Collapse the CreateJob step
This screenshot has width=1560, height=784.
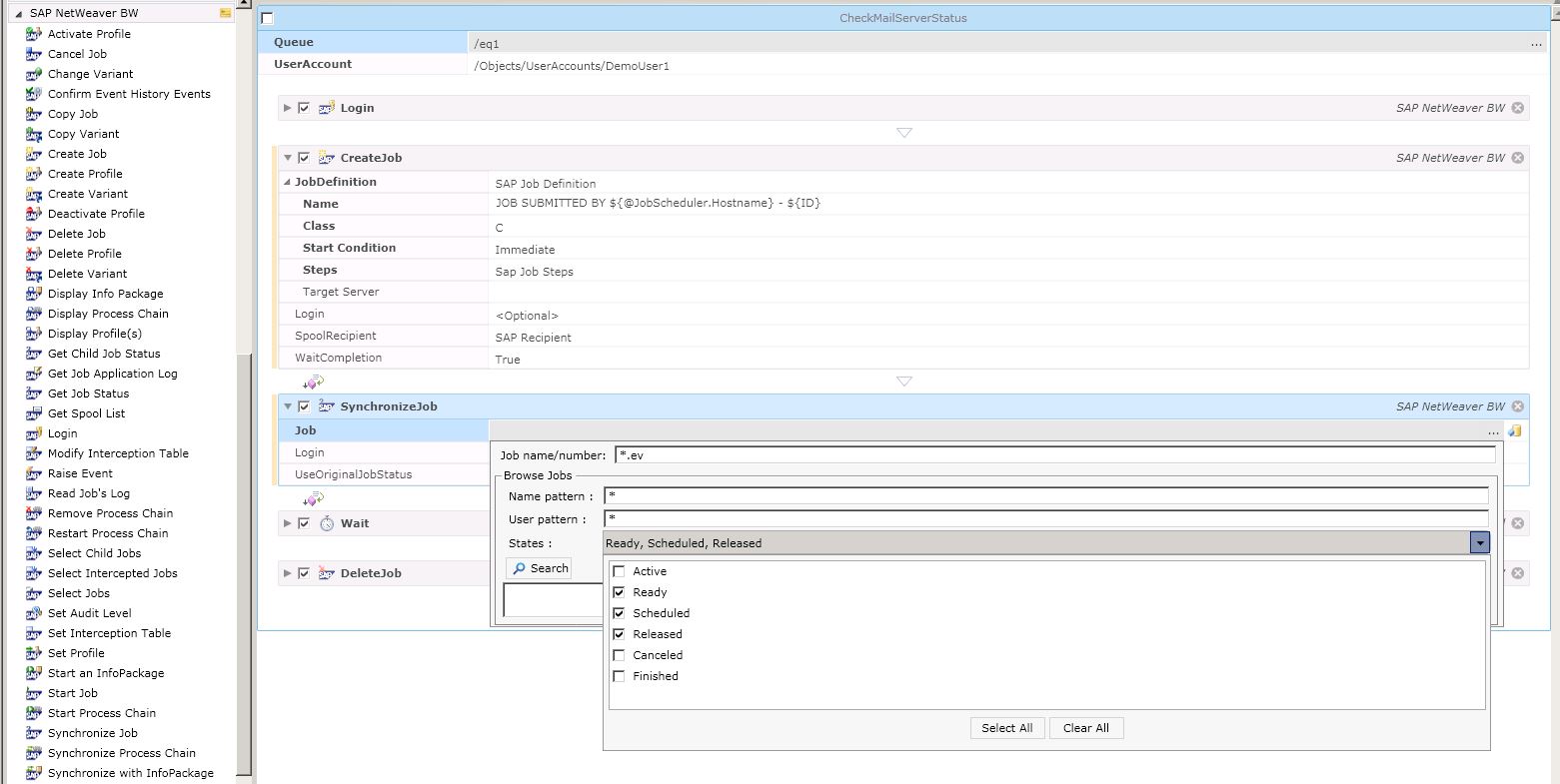[289, 157]
